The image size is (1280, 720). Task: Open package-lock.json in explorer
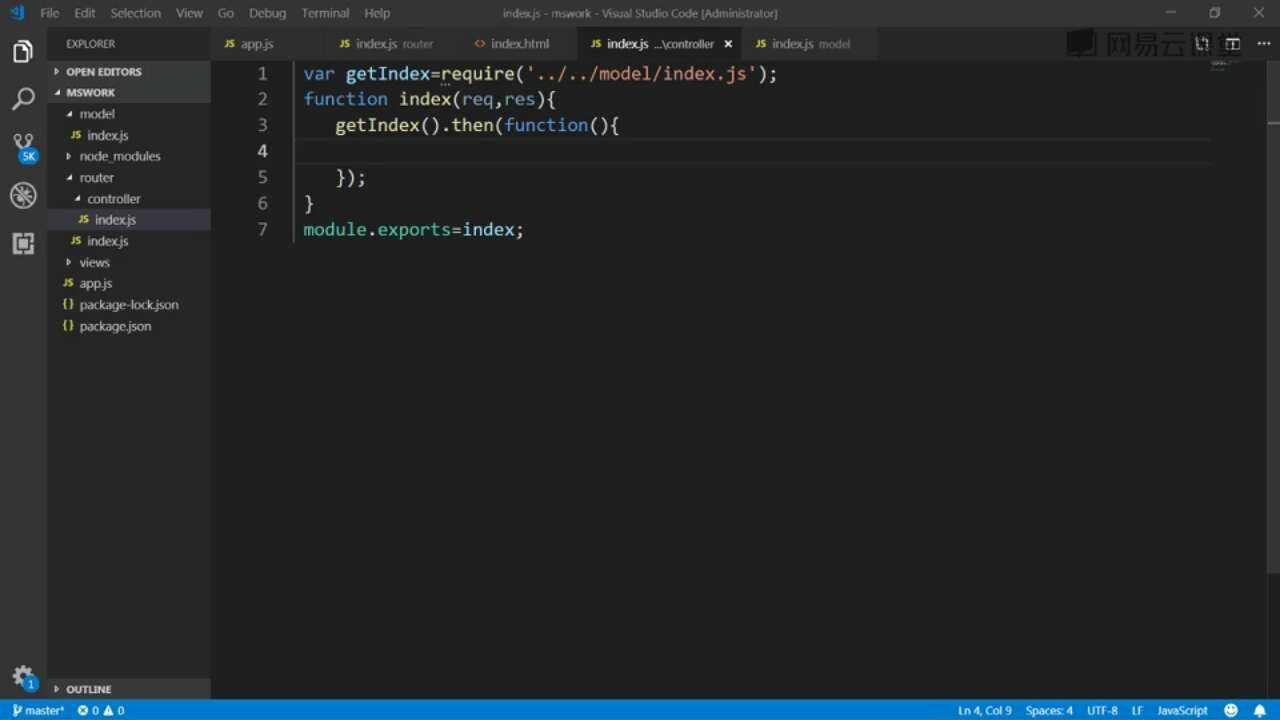point(129,304)
